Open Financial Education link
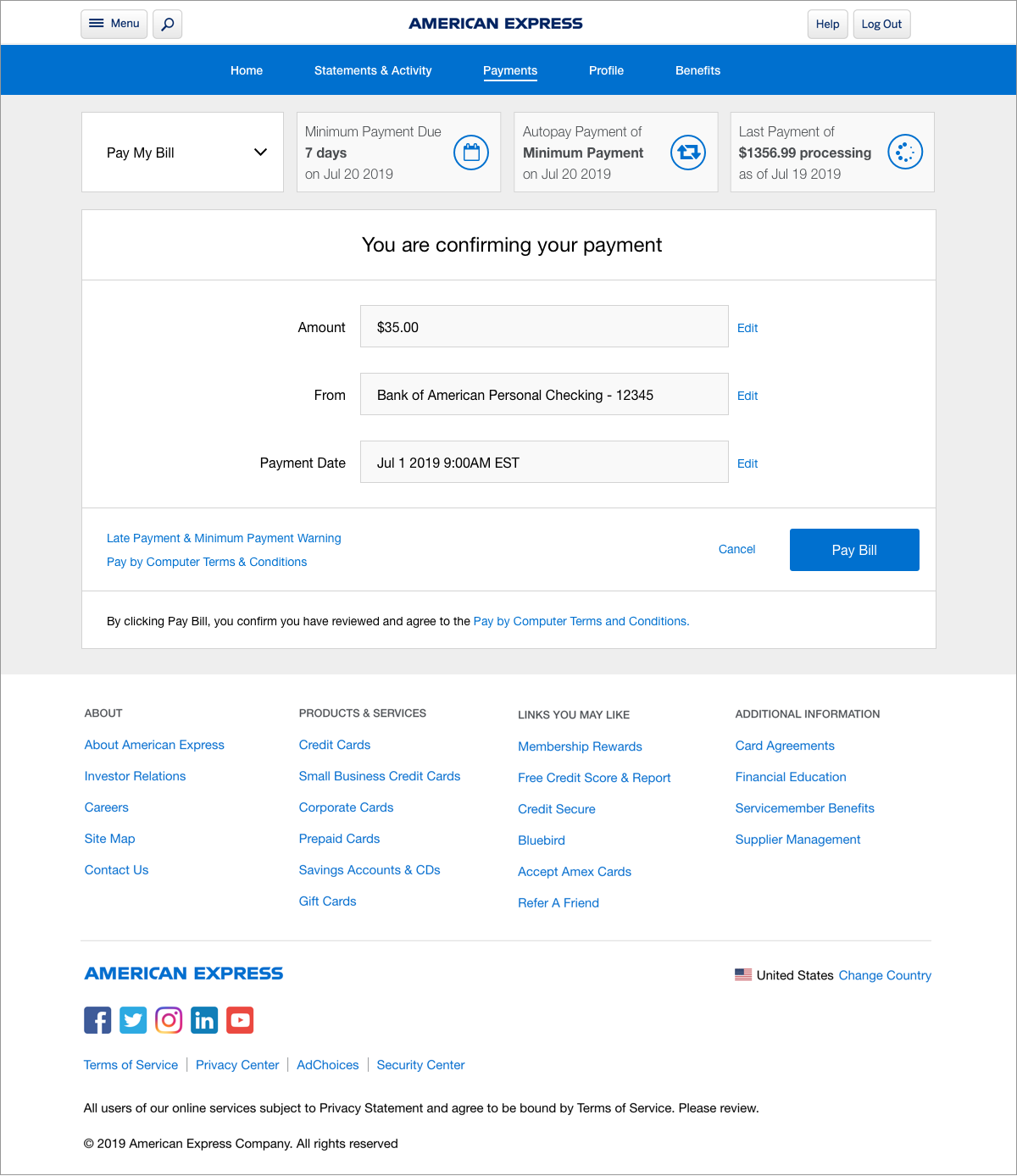Viewport: 1017px width, 1176px height. pyautogui.click(x=791, y=777)
